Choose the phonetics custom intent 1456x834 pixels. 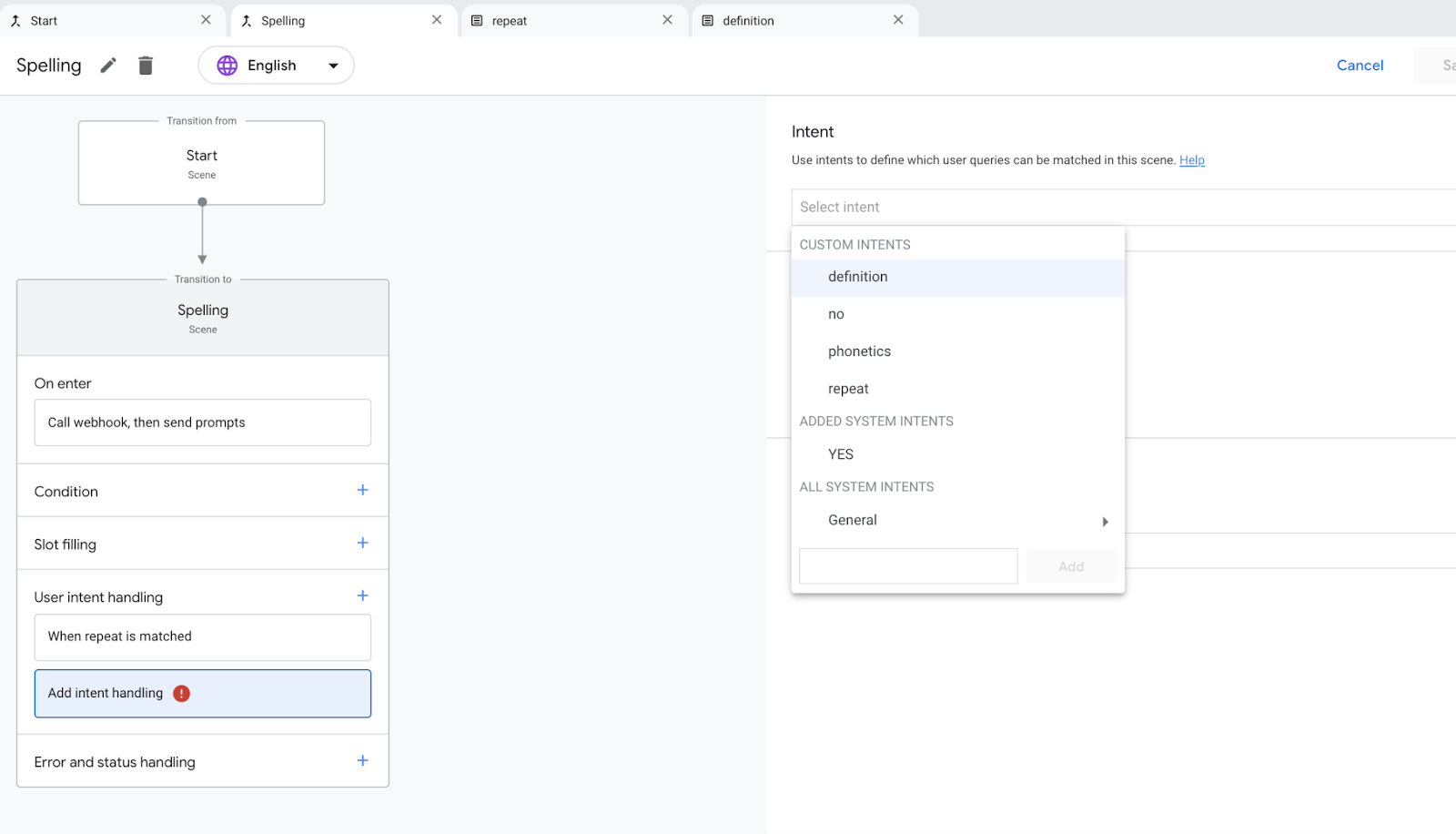[859, 351]
